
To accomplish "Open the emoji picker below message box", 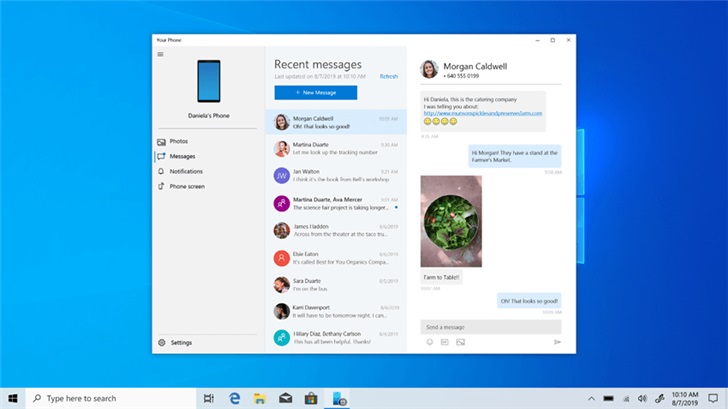I will tap(430, 342).
